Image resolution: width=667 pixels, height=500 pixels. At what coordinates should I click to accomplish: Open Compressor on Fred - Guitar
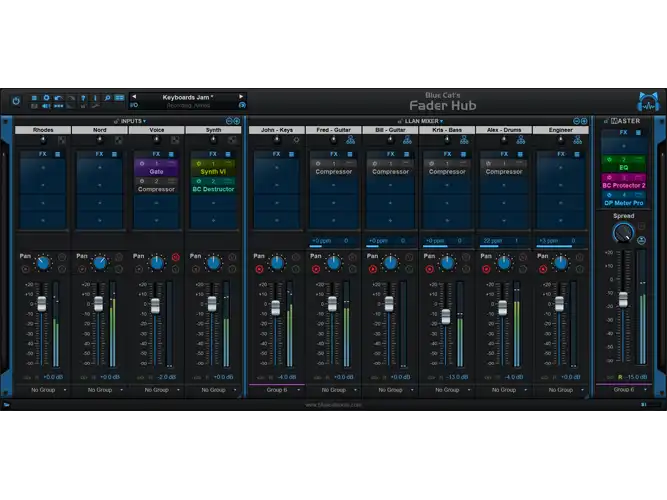coord(334,168)
